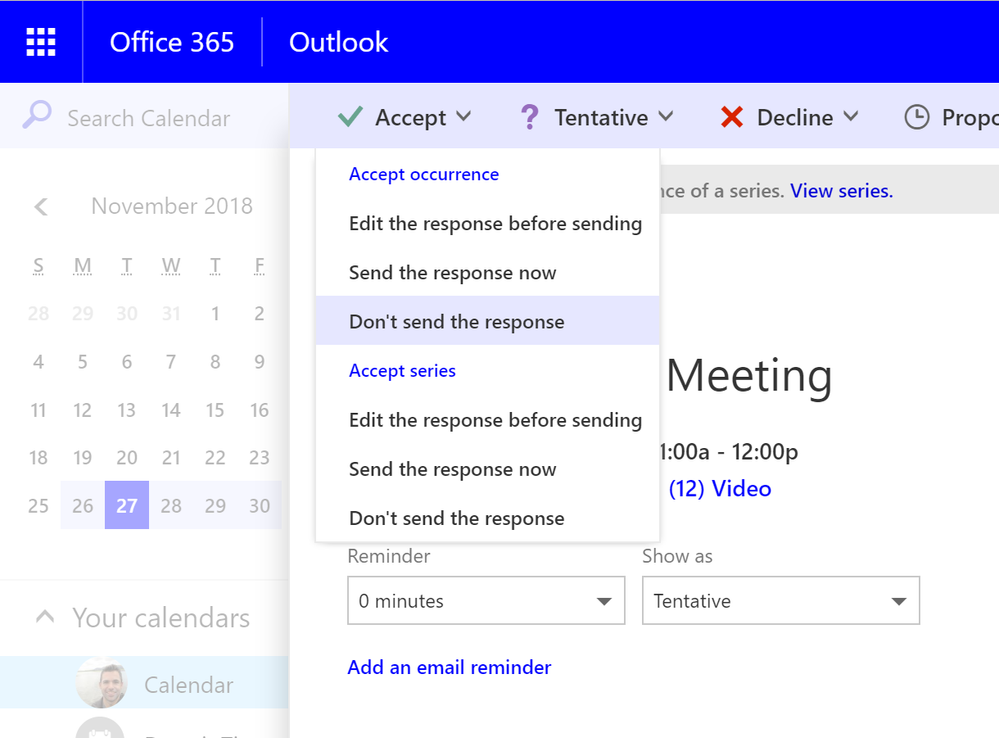This screenshot has height=738, width=999.
Task: Select November 25 in mini calendar
Action: (x=38, y=505)
